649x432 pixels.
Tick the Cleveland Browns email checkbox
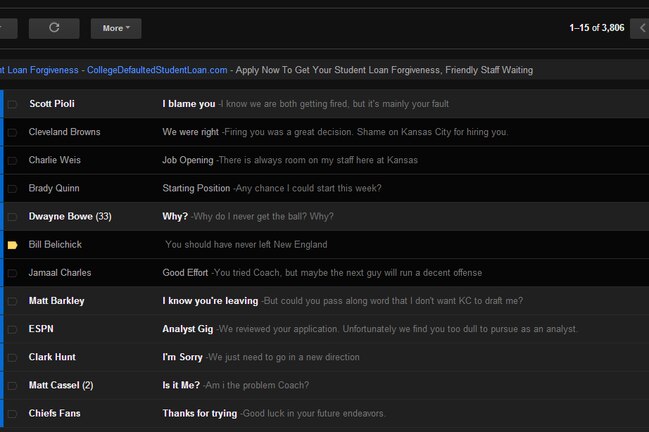[x=12, y=132]
